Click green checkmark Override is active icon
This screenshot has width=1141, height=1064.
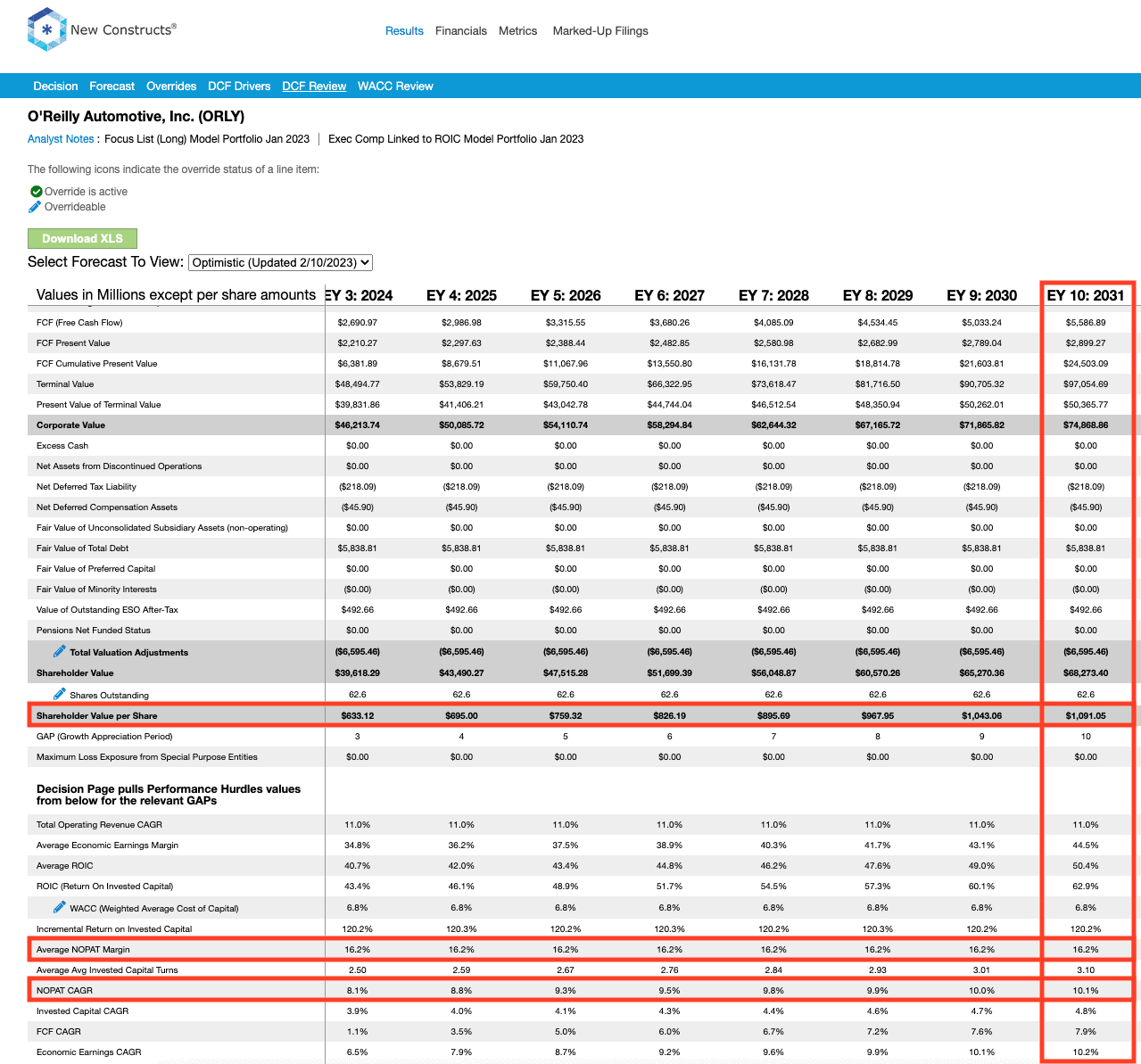tap(37, 192)
